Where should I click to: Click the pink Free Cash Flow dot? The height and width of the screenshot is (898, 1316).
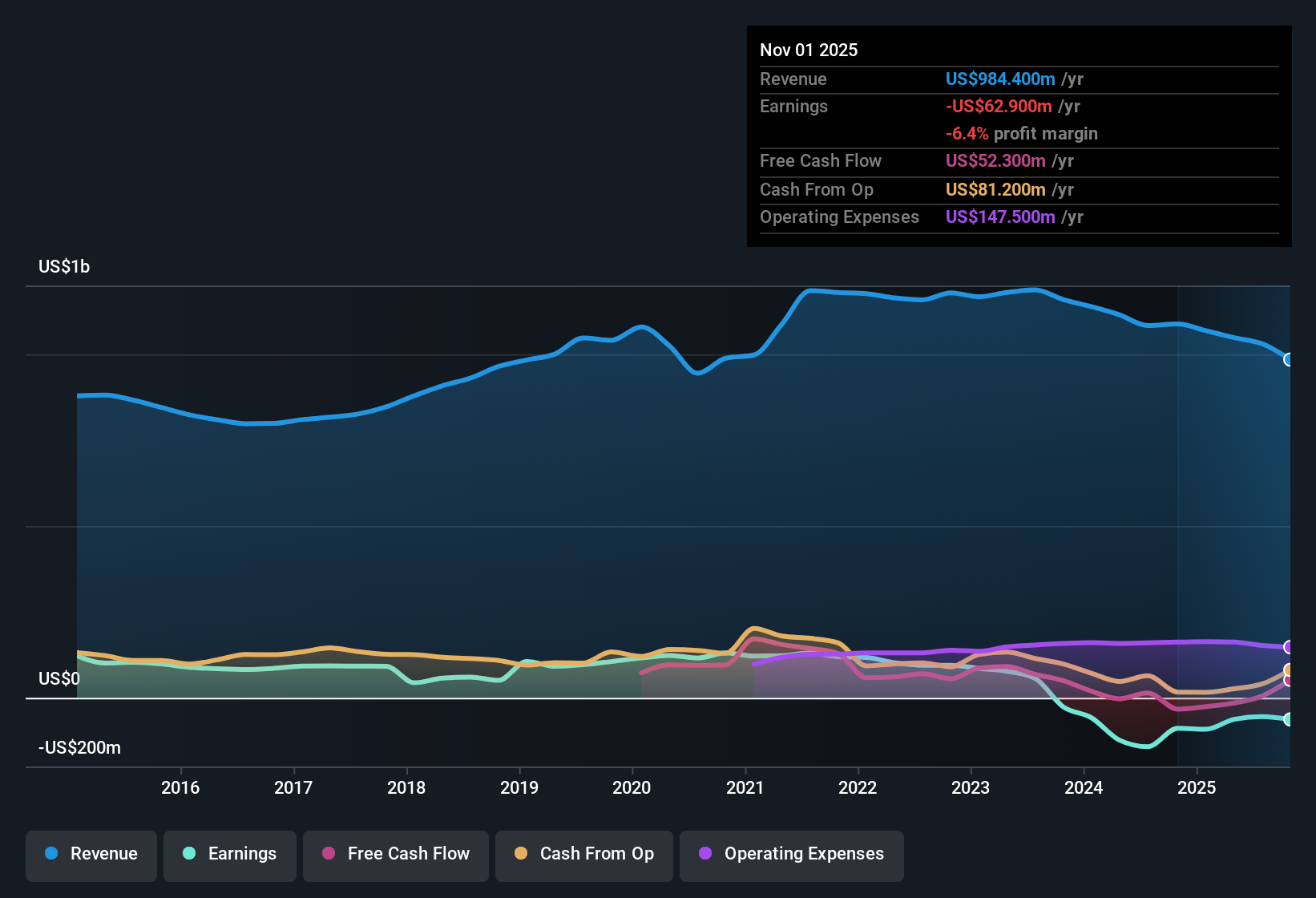point(327,854)
